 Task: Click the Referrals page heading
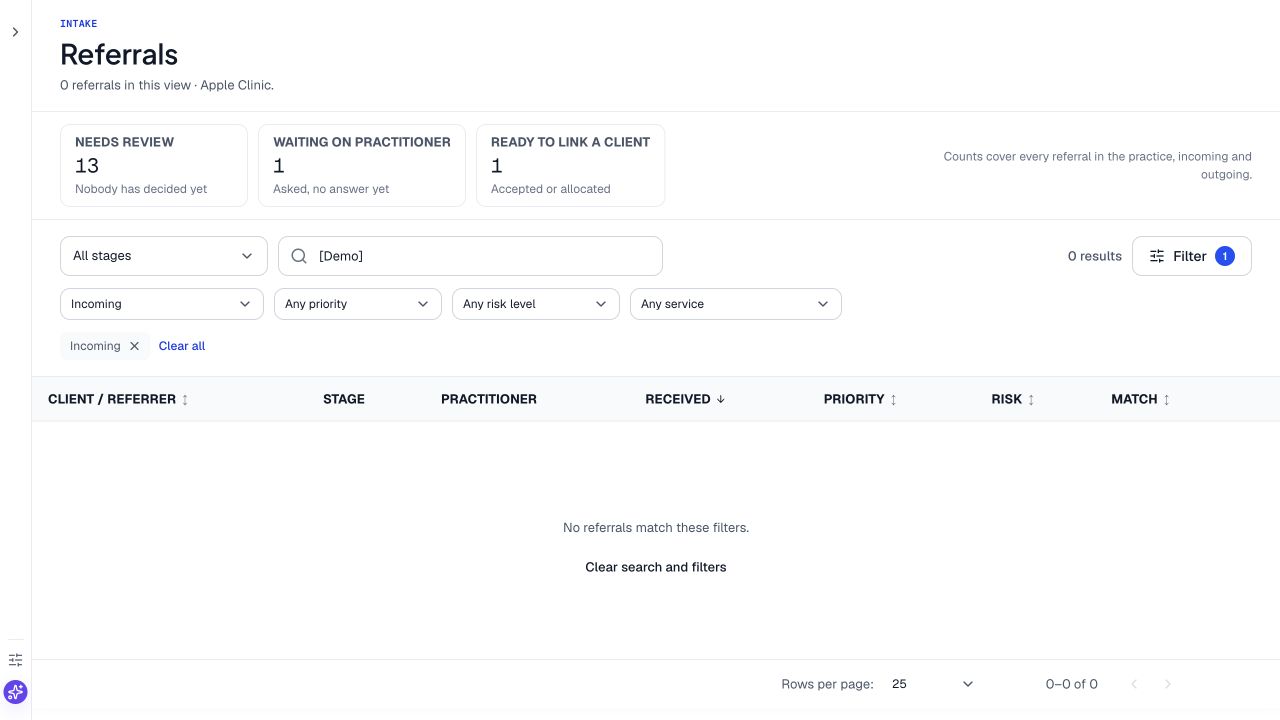pos(119,54)
